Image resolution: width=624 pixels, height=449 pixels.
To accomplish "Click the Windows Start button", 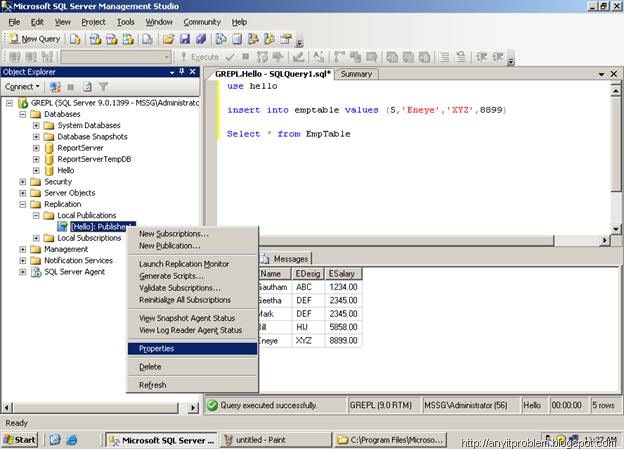I will 20,440.
